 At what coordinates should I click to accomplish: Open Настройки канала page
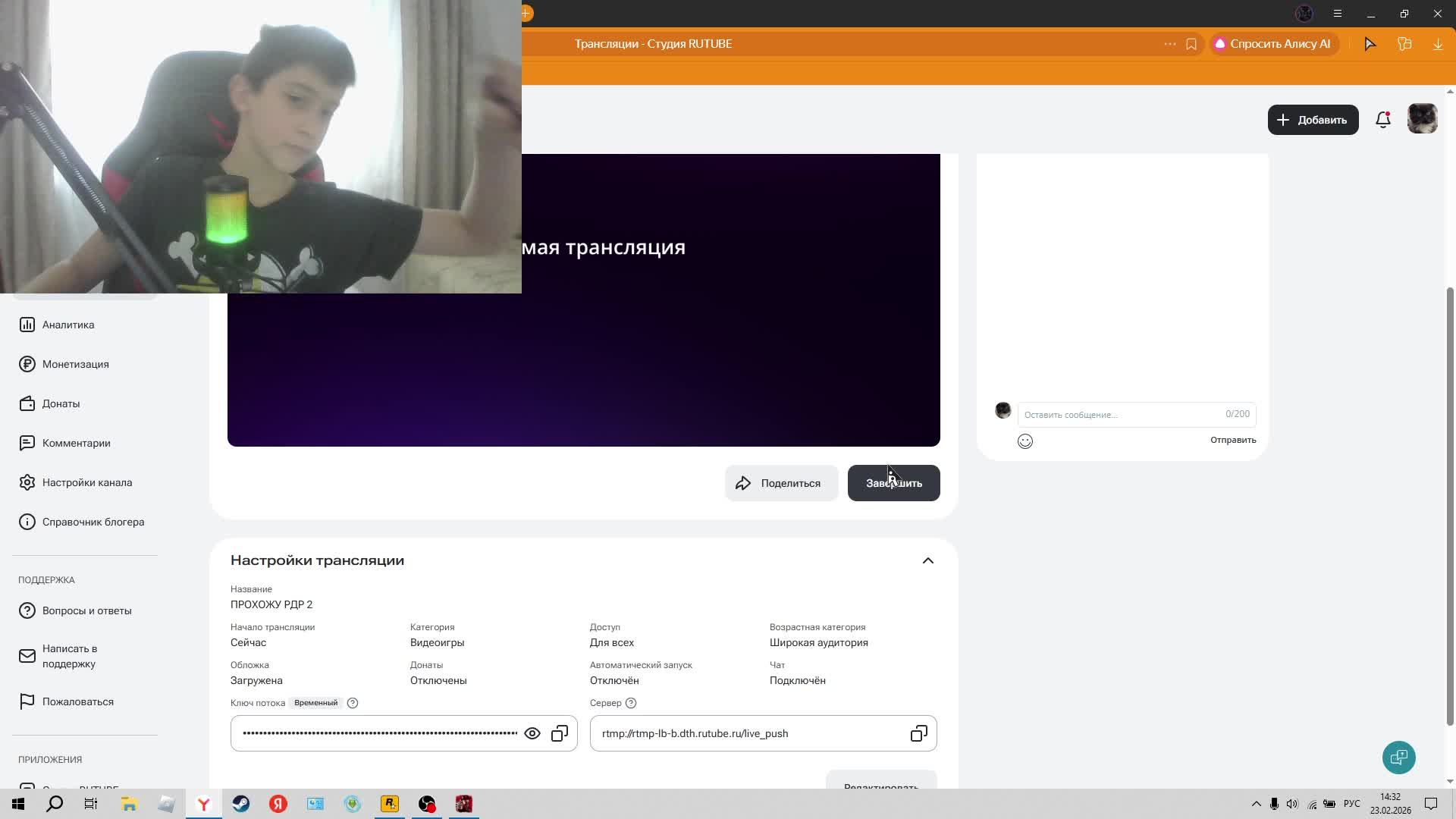[86, 482]
